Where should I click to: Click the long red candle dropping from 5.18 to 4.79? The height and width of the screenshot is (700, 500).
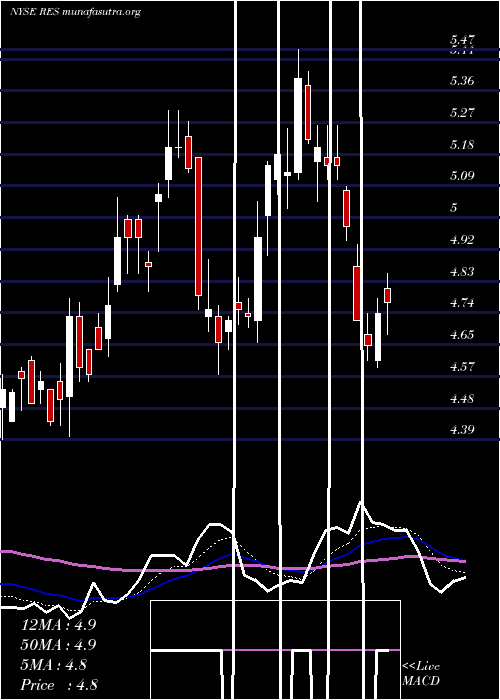198,226
